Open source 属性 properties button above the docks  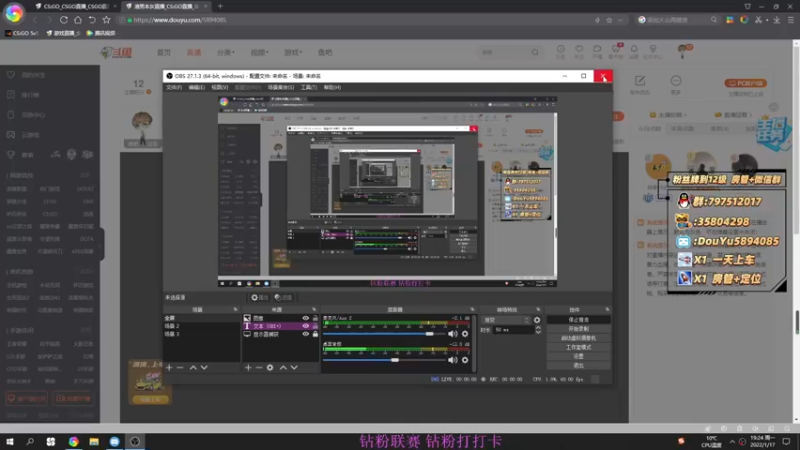coord(259,297)
